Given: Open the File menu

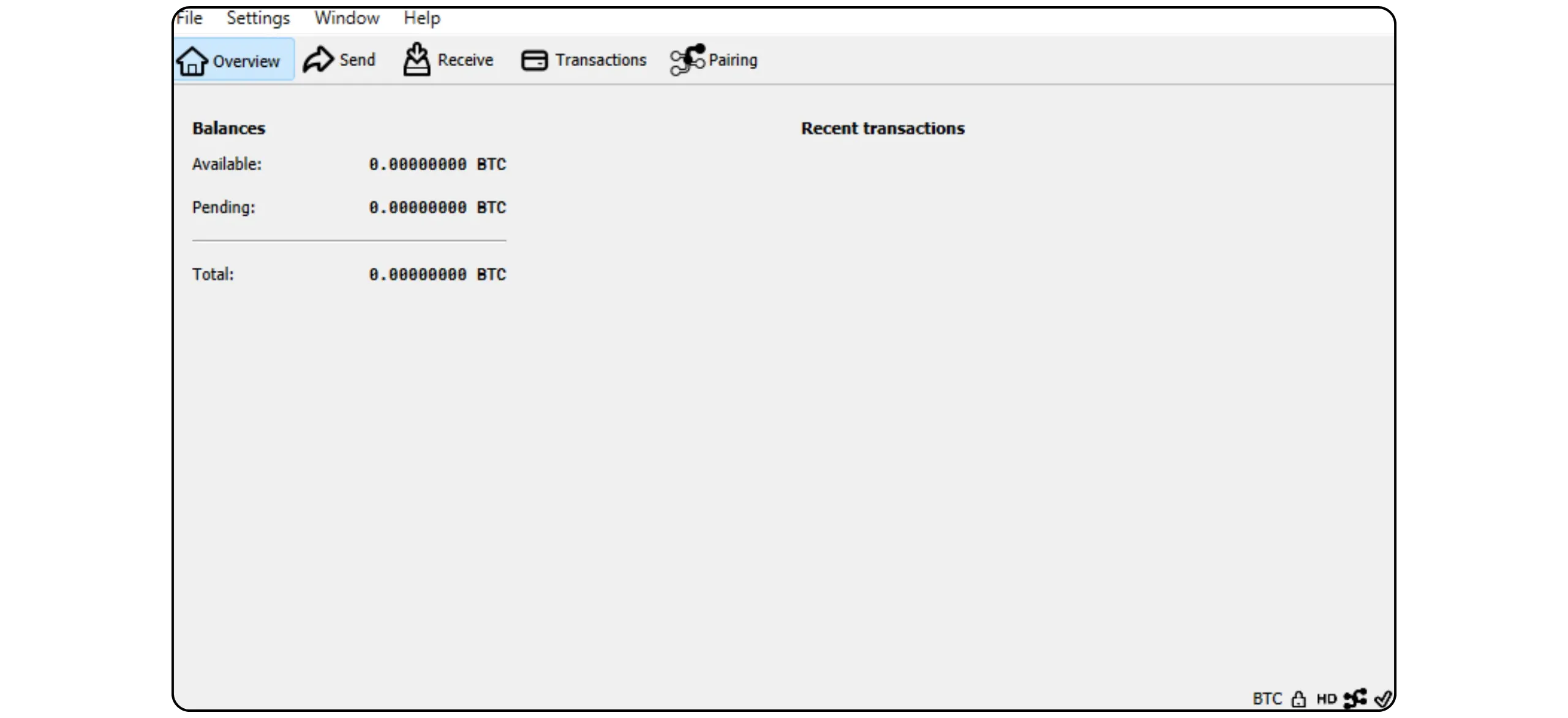Looking at the screenshot, I should 189,18.
